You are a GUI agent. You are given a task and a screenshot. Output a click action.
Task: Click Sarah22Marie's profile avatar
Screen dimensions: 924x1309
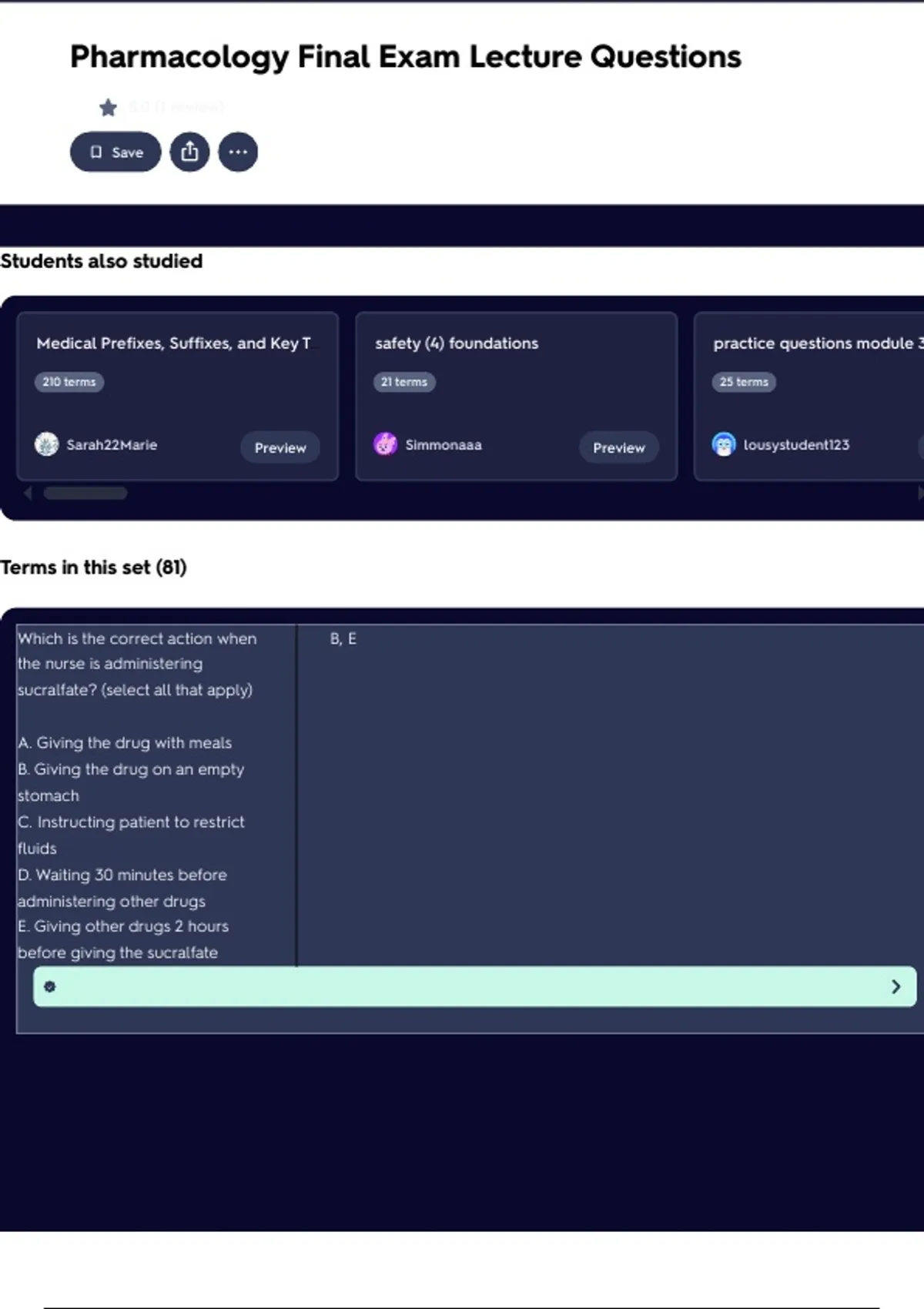click(47, 444)
